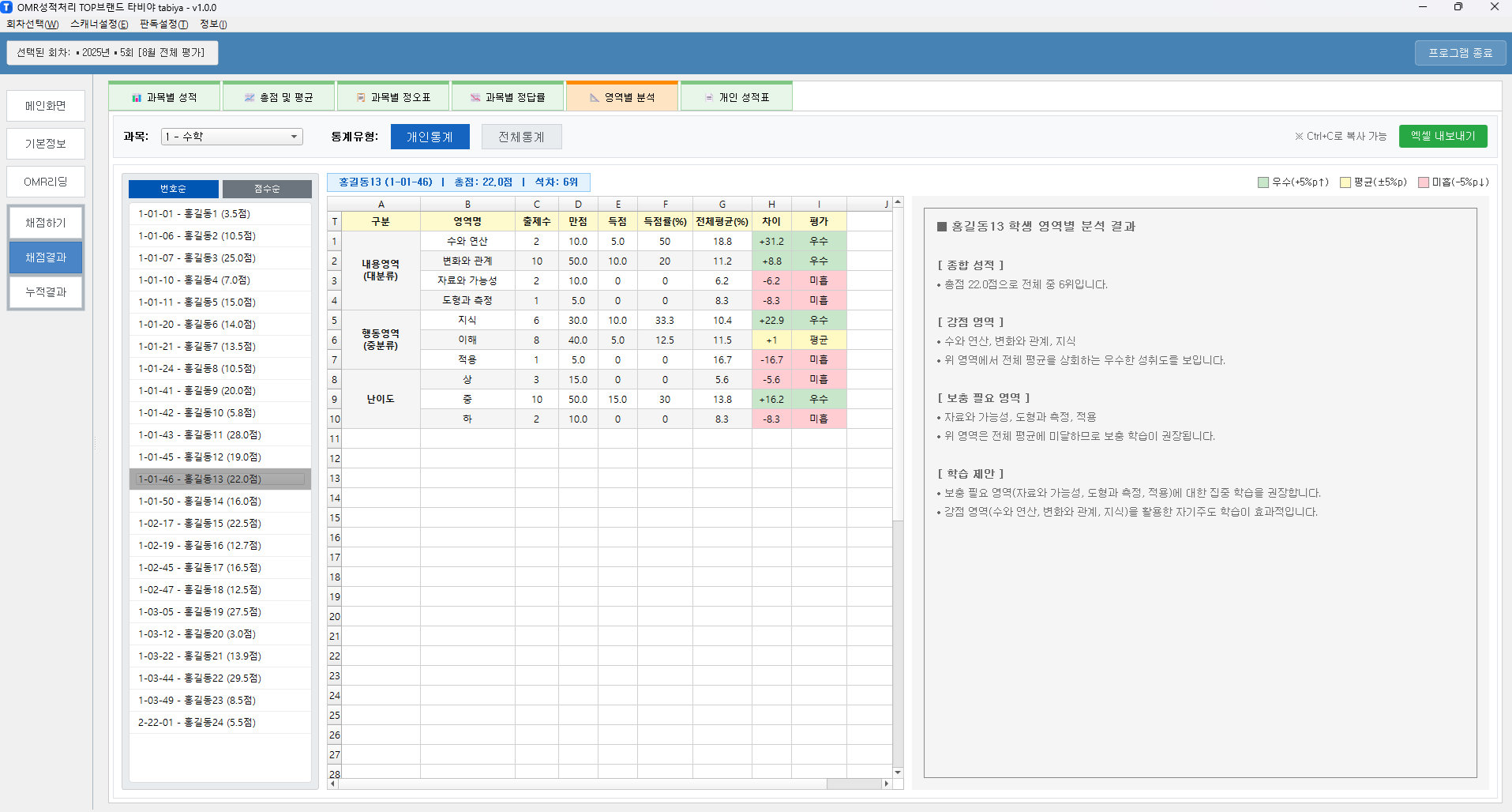This screenshot has width=1512, height=812.
Task: Open the 과목 subject dropdown
Action: pos(232,137)
